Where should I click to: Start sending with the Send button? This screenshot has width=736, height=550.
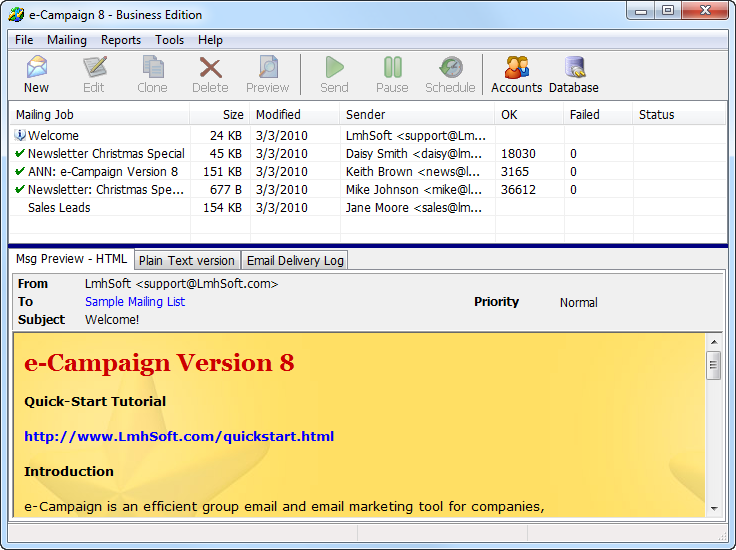click(x=334, y=75)
